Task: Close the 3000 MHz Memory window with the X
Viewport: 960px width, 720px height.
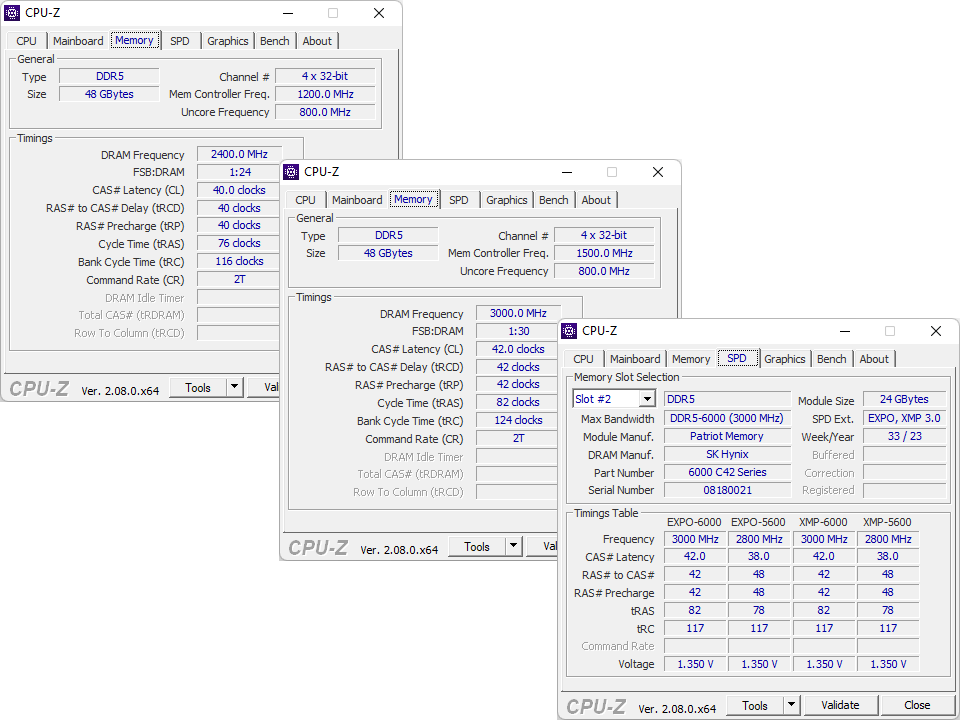Action: (658, 172)
